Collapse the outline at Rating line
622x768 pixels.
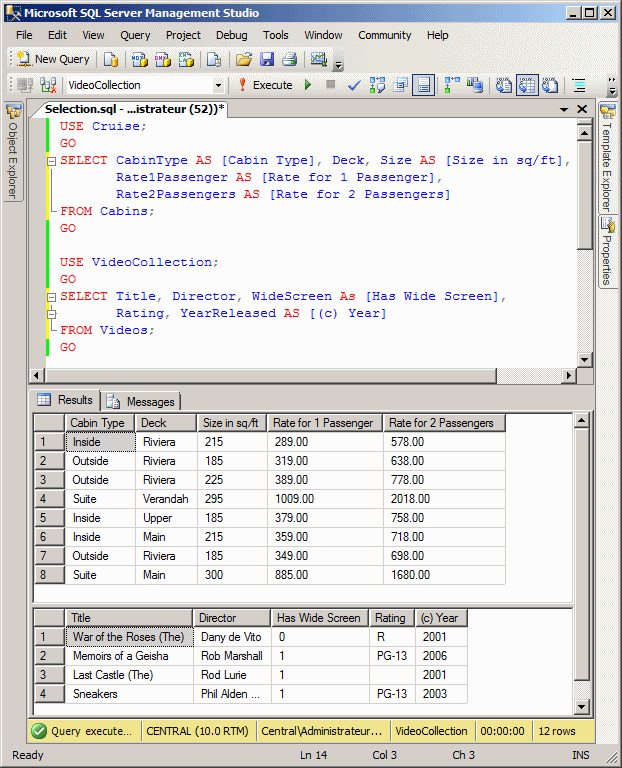pos(51,313)
